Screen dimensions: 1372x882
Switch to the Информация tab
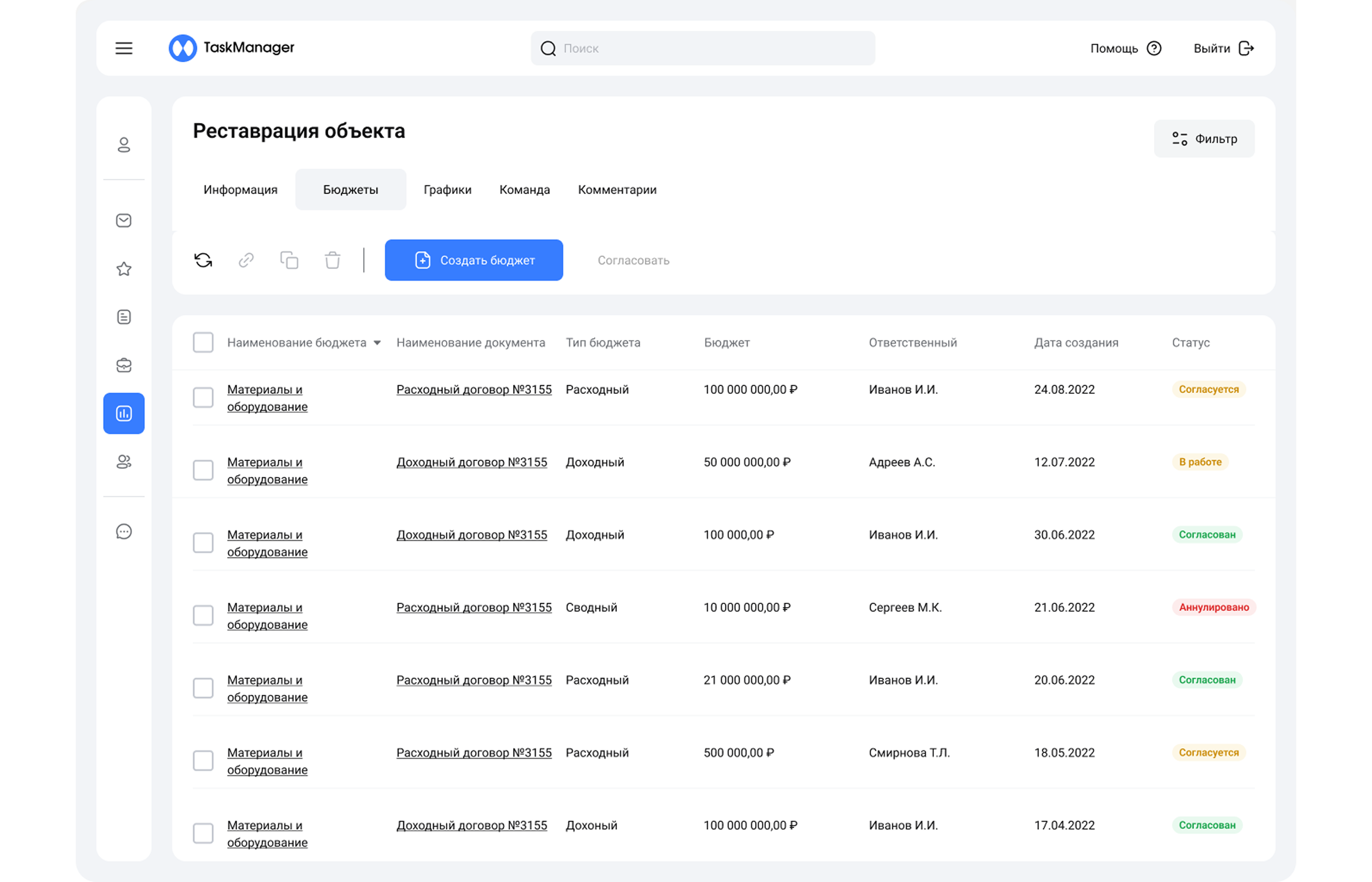241,190
